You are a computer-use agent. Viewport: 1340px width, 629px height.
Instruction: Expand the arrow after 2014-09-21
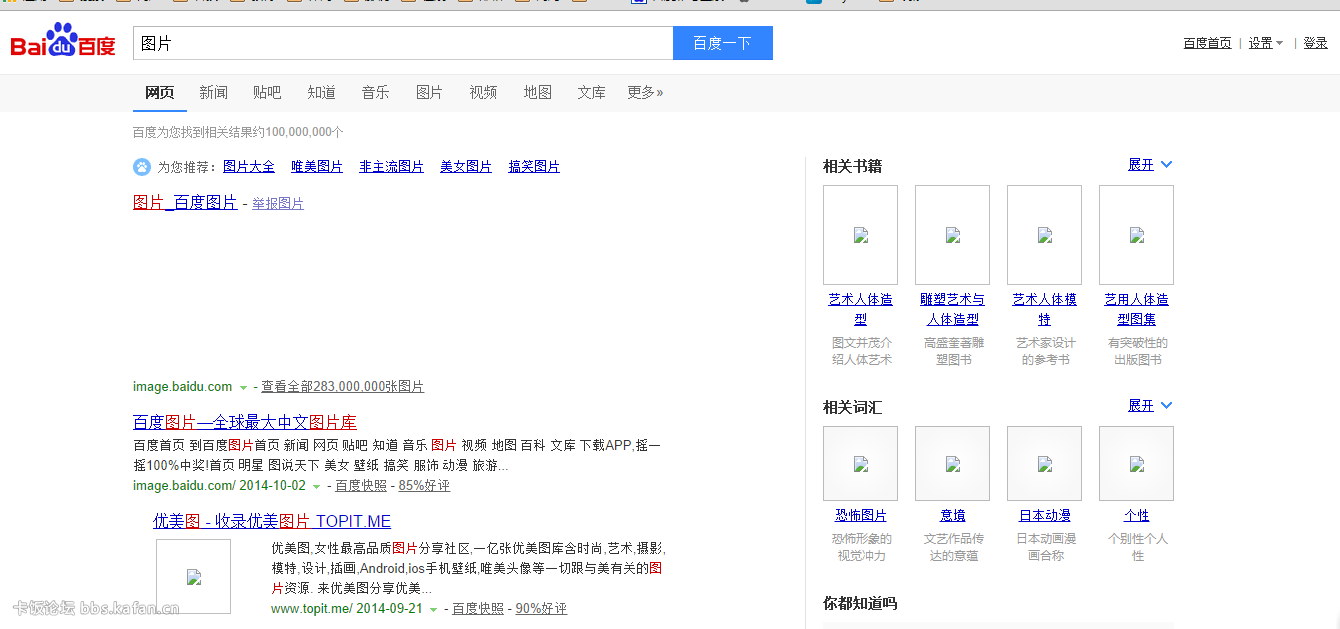point(433,610)
